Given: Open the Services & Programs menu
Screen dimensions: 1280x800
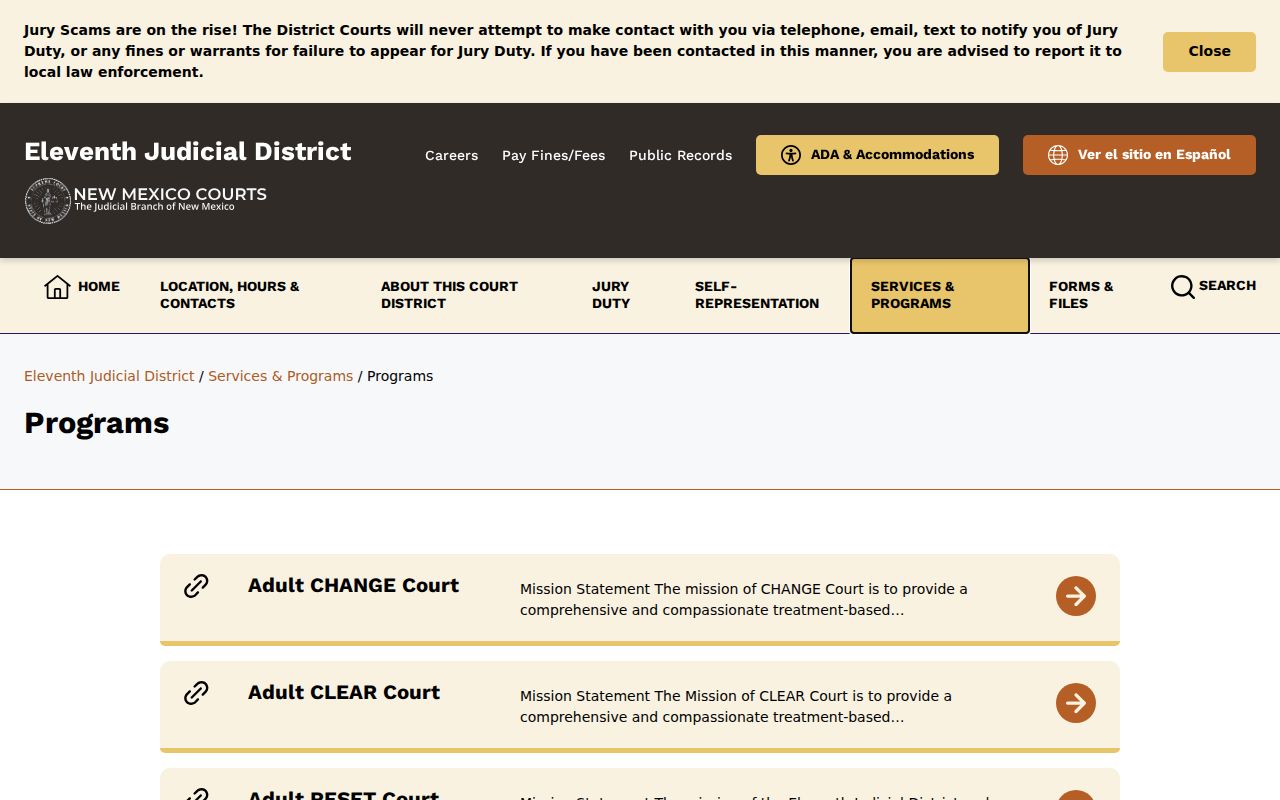Looking at the screenshot, I should pyautogui.click(x=940, y=295).
